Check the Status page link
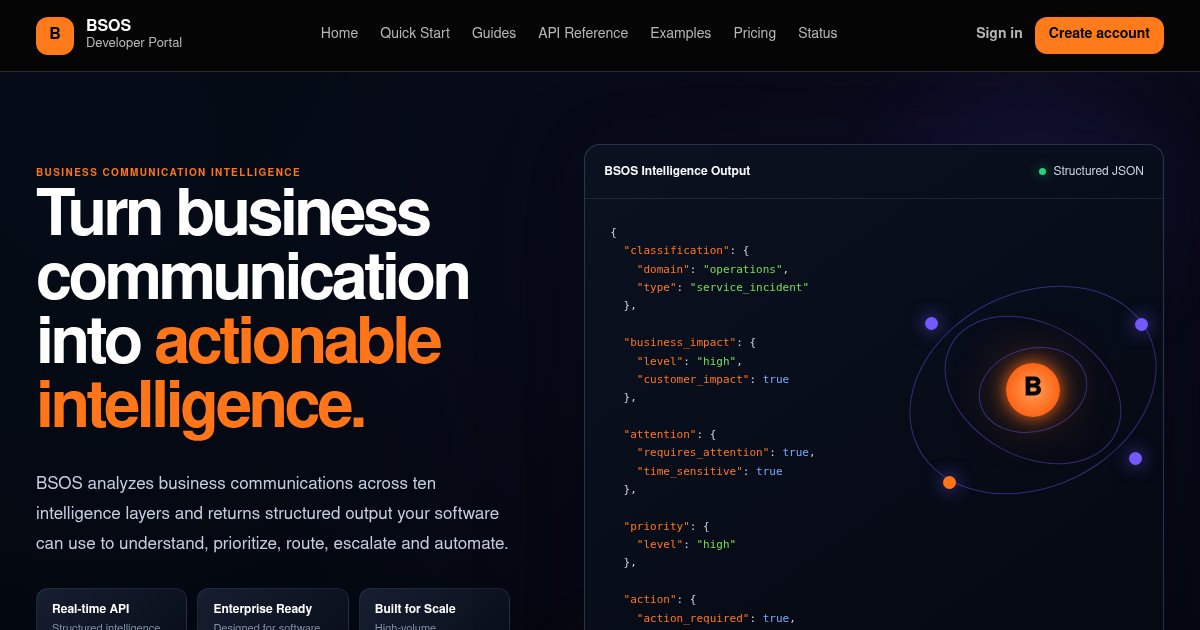The image size is (1200, 630). (817, 33)
